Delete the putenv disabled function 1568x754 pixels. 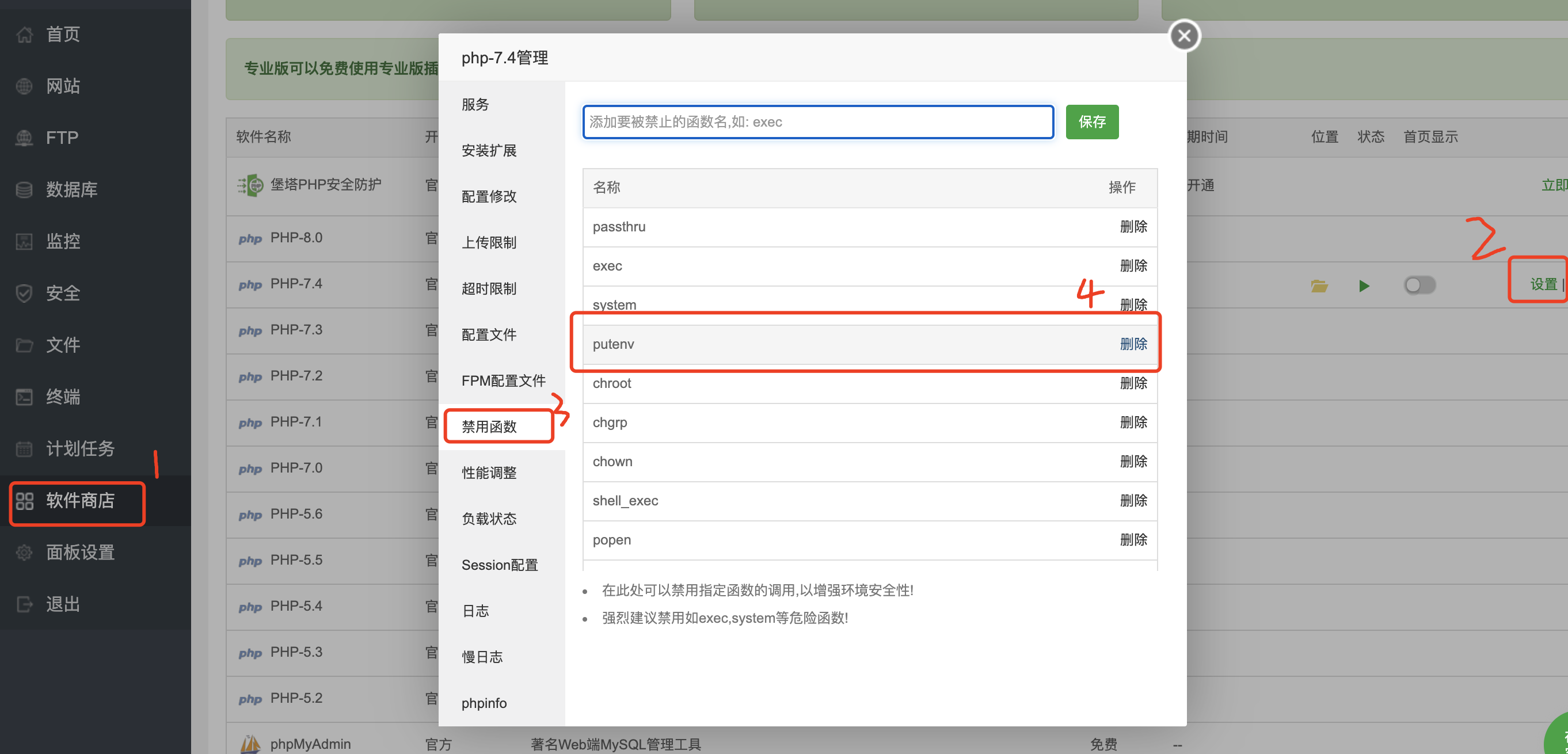[x=1133, y=344]
